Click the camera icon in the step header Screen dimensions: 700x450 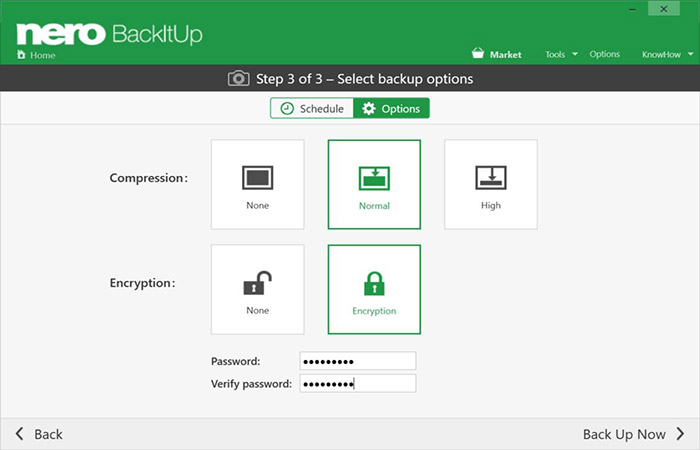pos(238,79)
